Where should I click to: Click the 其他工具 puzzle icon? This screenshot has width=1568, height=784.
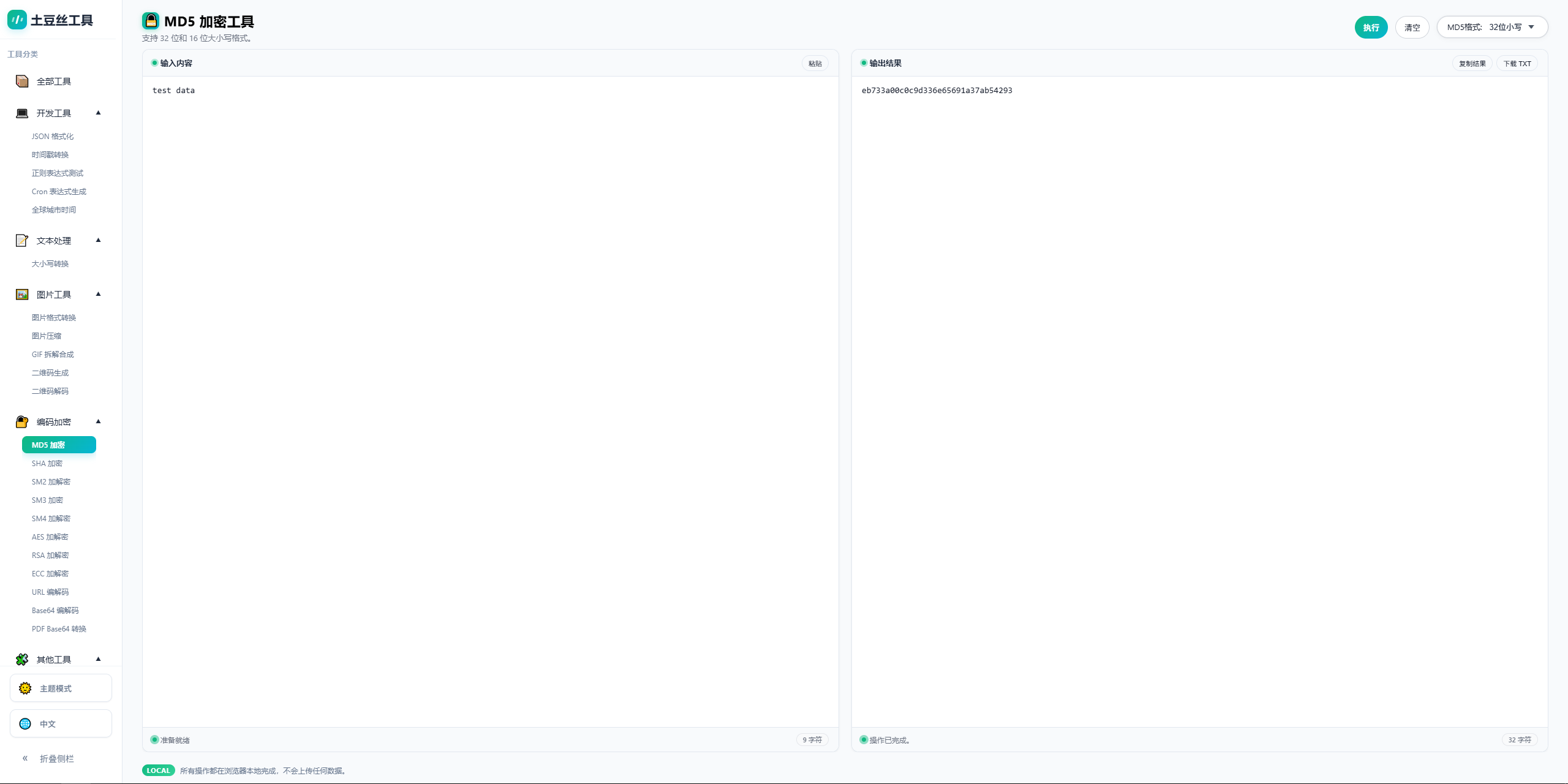coord(22,659)
